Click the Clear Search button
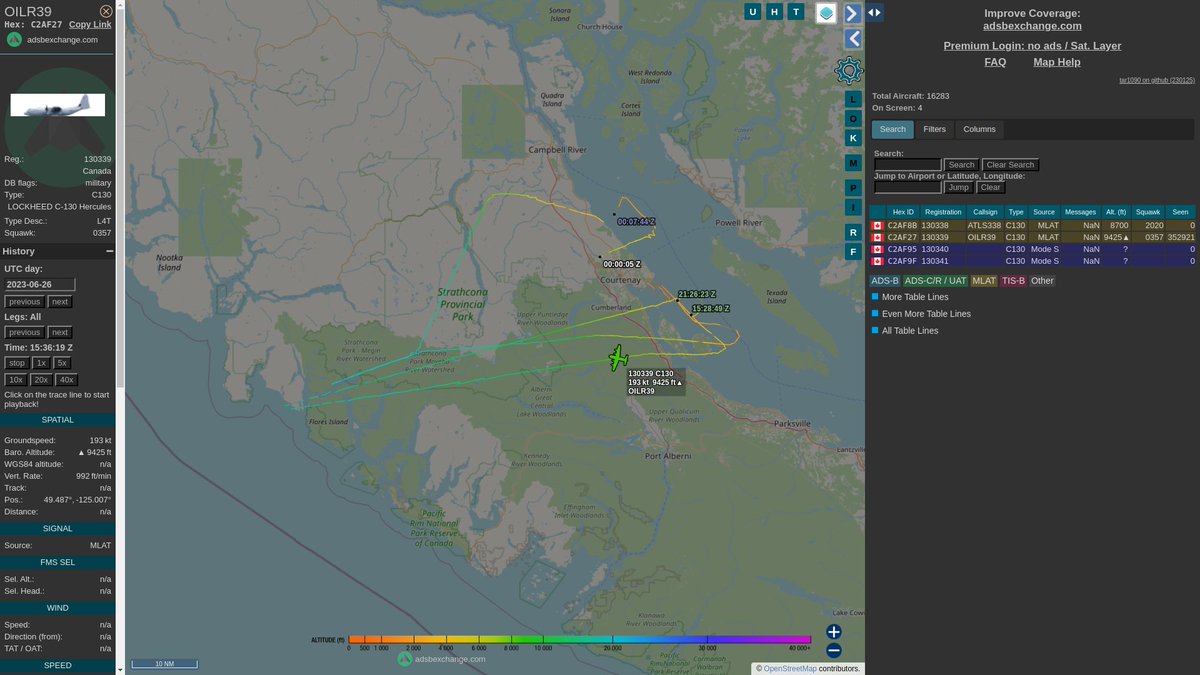1200x675 pixels. (x=1010, y=165)
